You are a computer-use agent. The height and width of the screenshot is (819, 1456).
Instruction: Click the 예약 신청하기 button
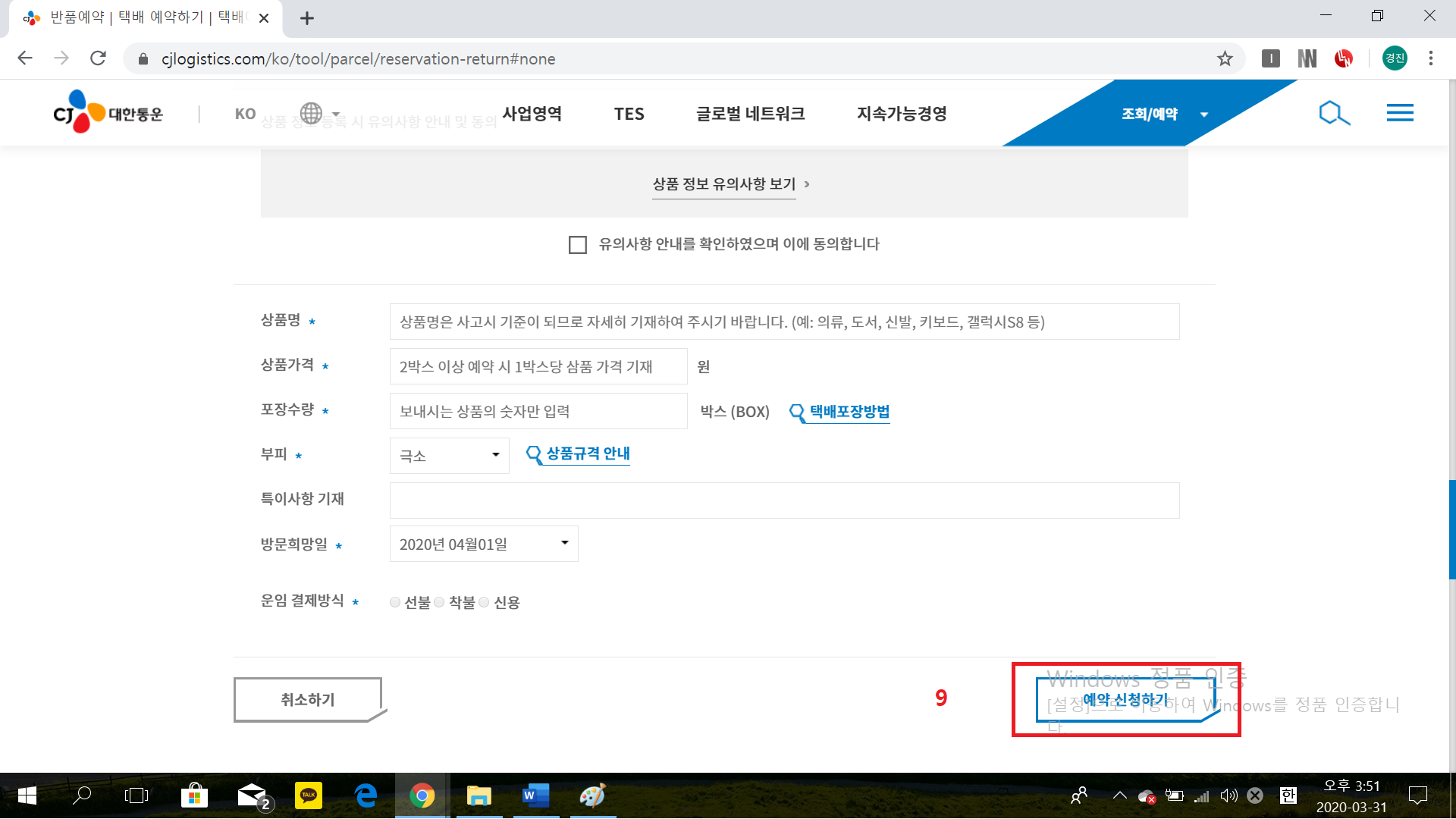pyautogui.click(x=1125, y=699)
